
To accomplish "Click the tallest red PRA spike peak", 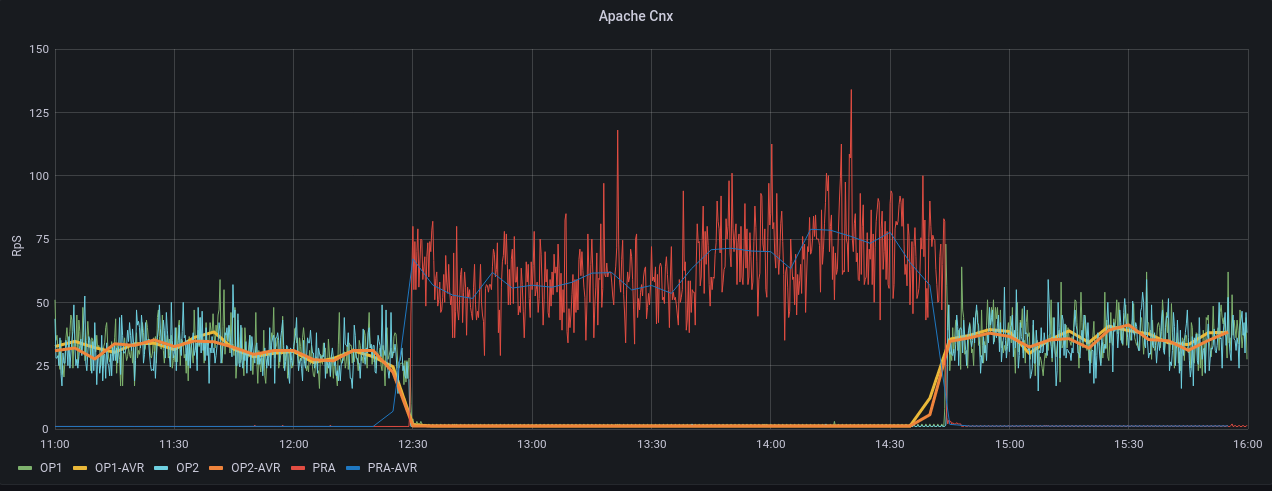I will (x=851, y=91).
